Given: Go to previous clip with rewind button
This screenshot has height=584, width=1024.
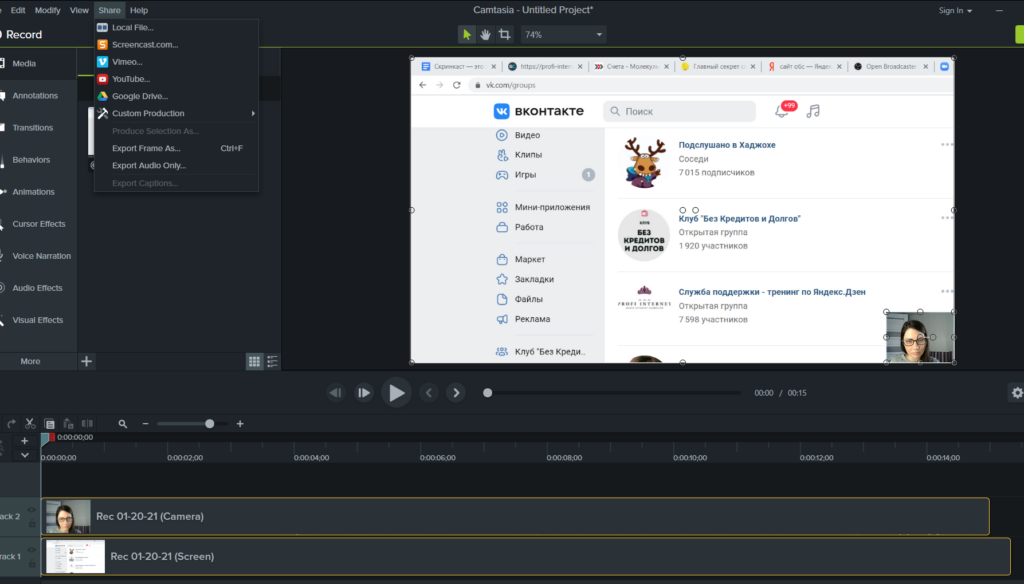Looking at the screenshot, I should 336,393.
